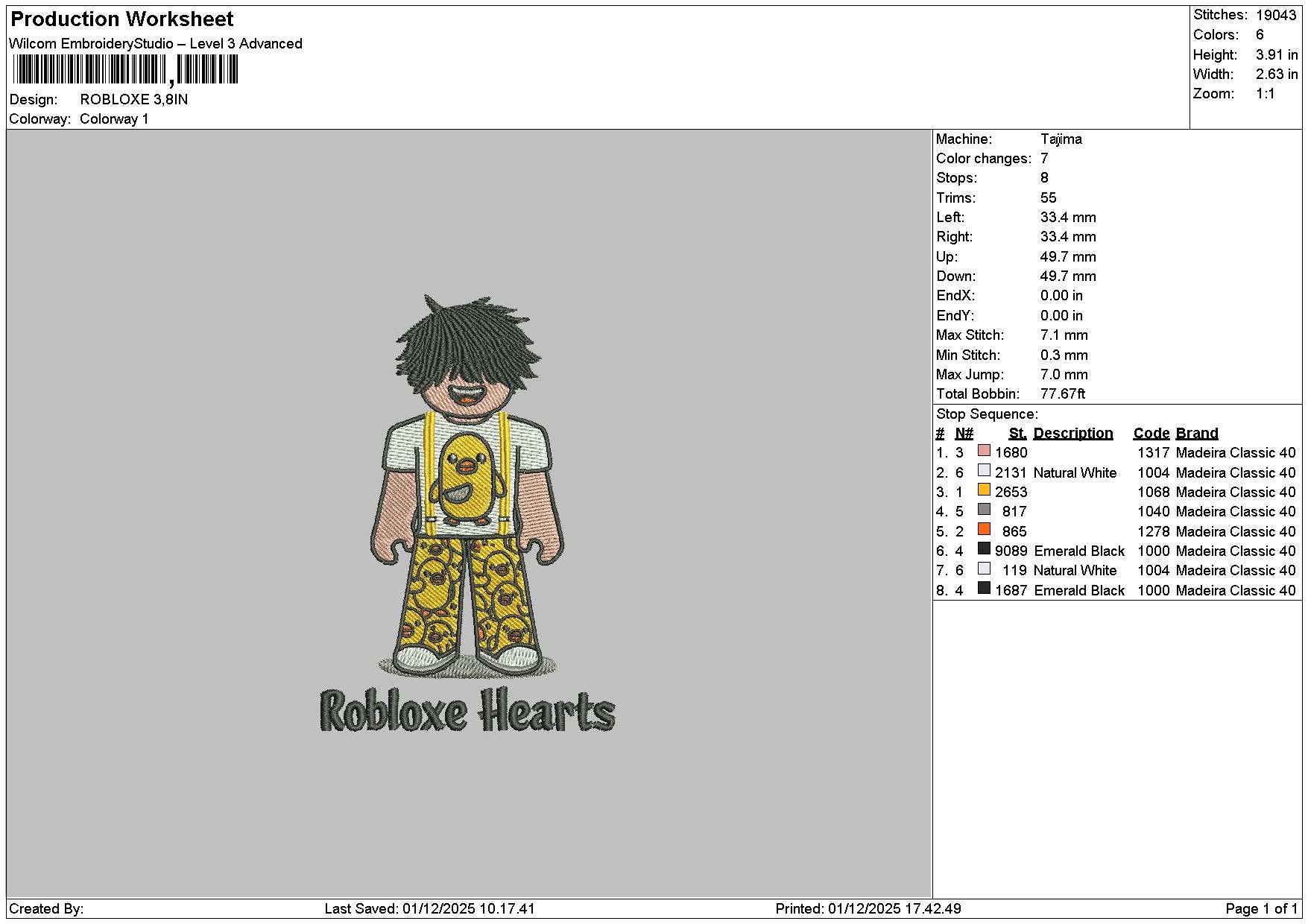Screen dimensions: 1308x924
Task: Select the 'Description' column header
Action: [1073, 434]
